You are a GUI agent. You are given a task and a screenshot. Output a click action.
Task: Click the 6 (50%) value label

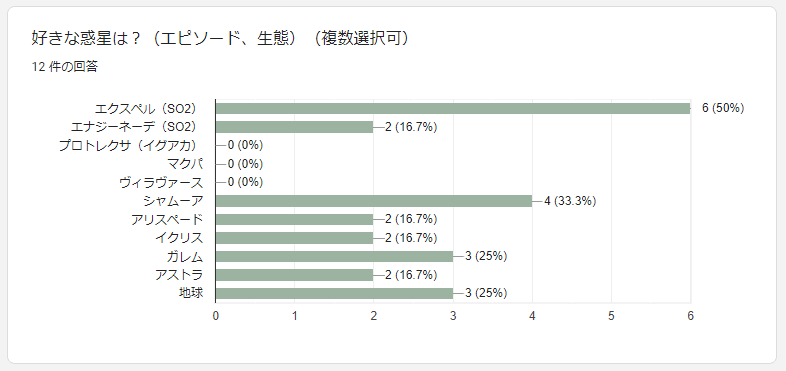tap(723, 108)
